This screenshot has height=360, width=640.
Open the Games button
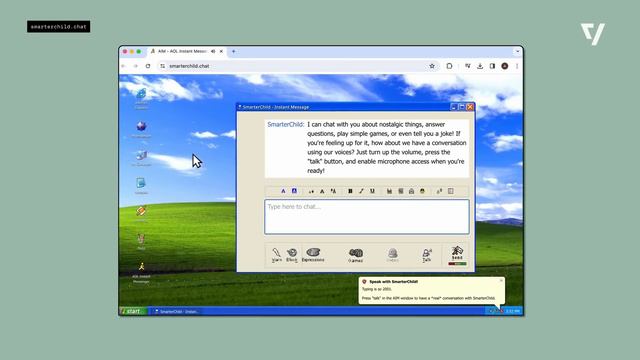(356, 256)
